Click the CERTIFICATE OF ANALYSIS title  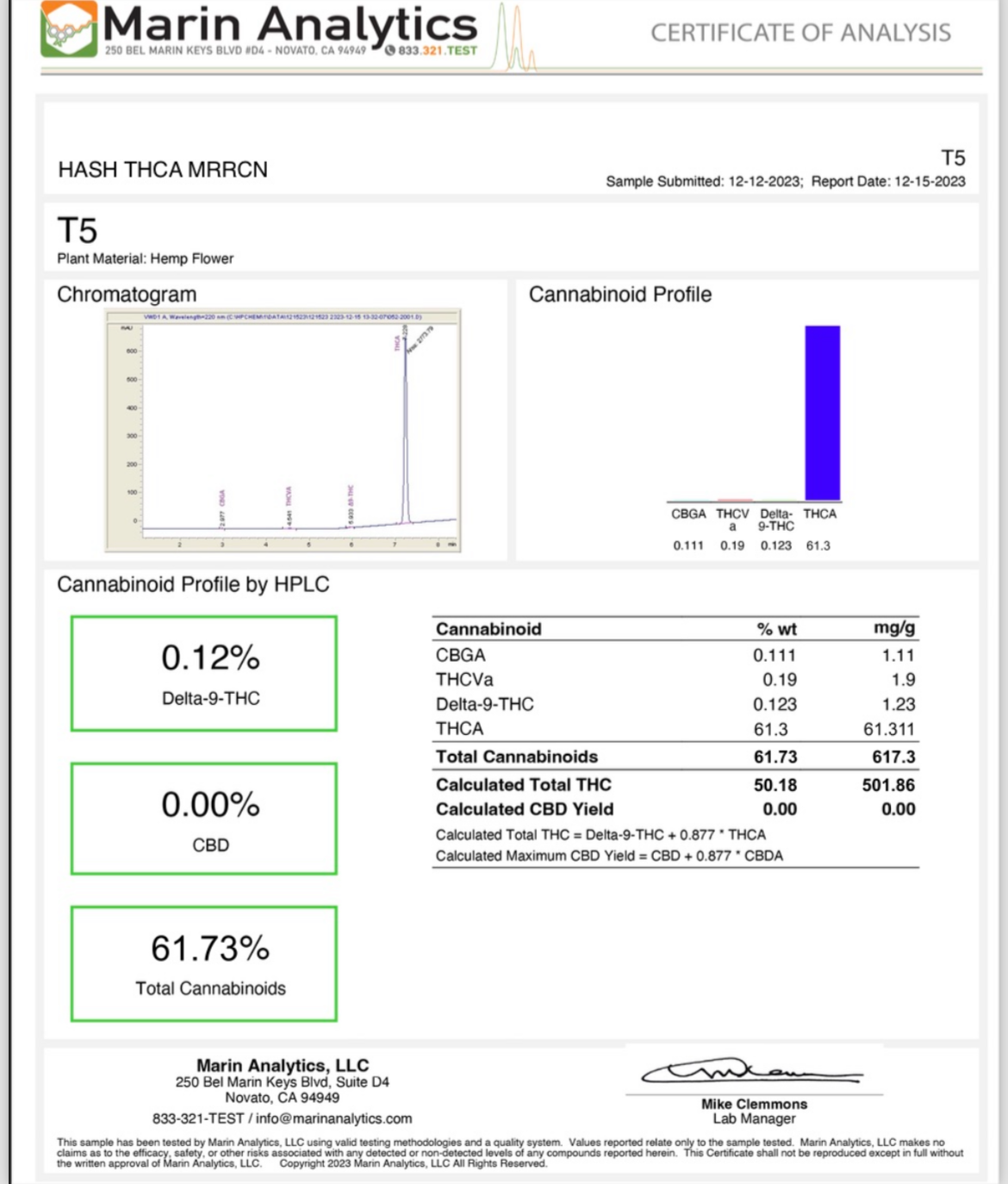(x=800, y=33)
